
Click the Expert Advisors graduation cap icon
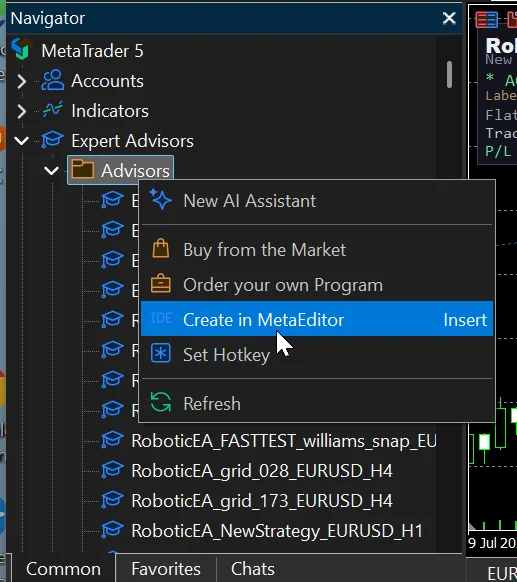(52, 140)
